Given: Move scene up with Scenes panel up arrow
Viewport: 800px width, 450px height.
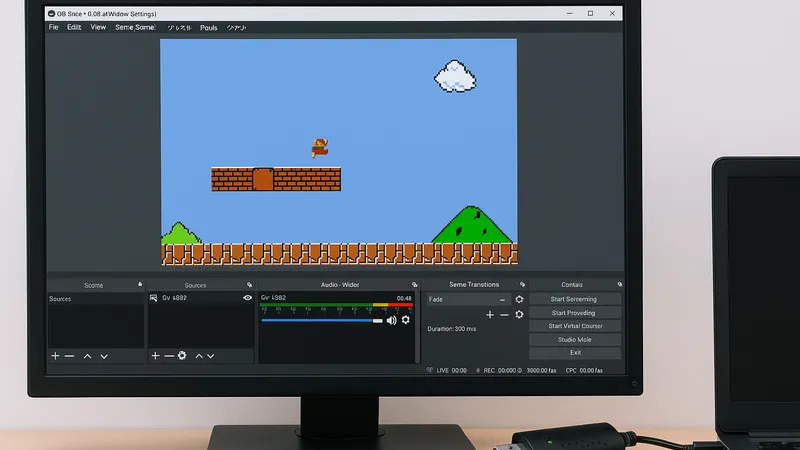Looking at the screenshot, I should (87, 356).
